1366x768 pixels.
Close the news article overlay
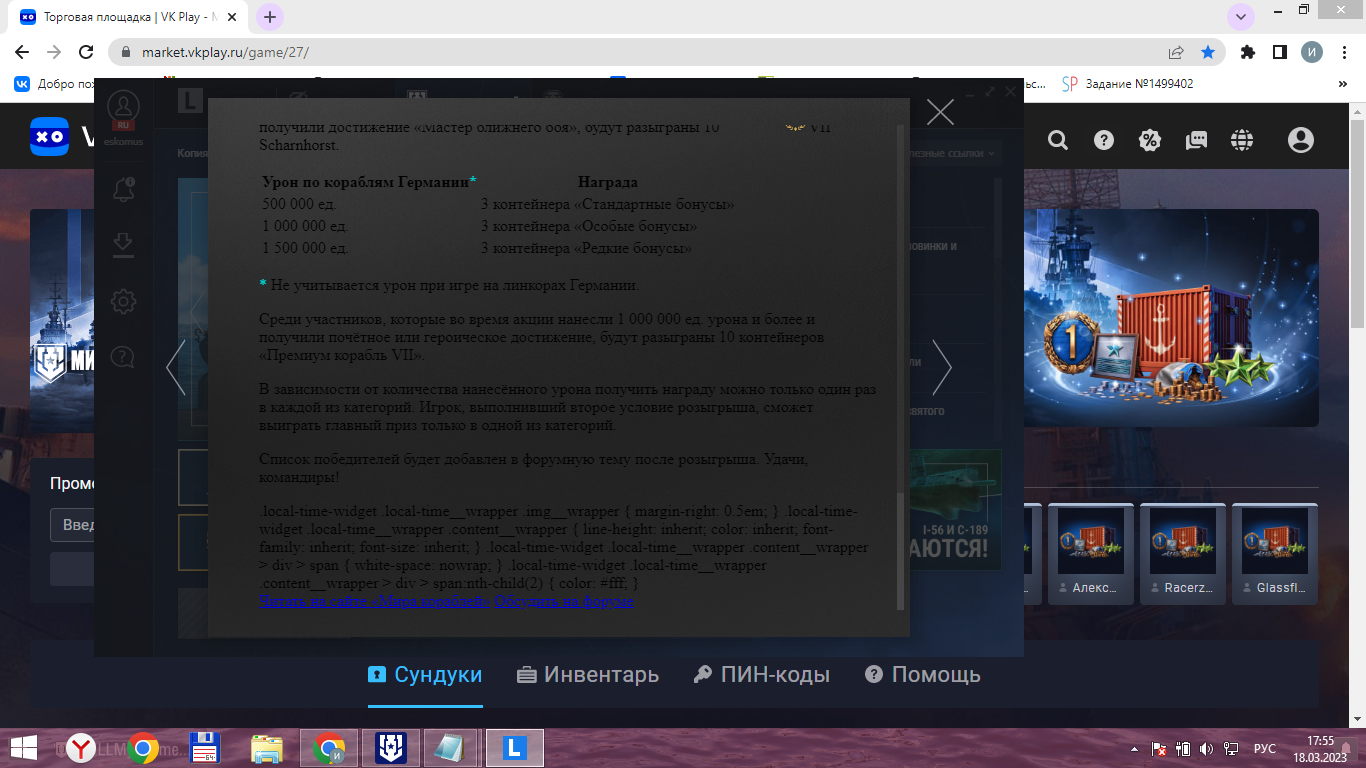[x=940, y=112]
